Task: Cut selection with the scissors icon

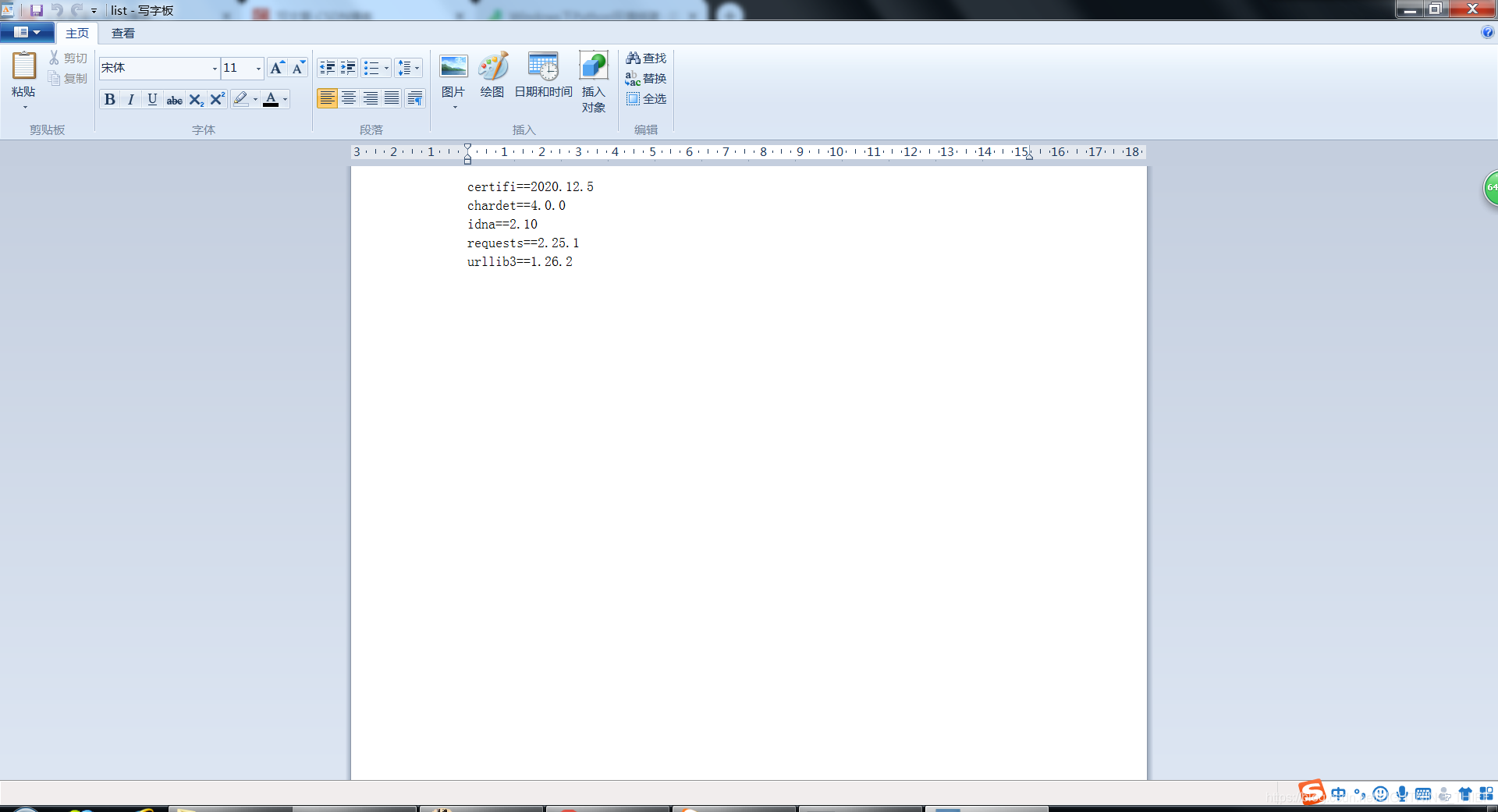Action: (x=54, y=58)
